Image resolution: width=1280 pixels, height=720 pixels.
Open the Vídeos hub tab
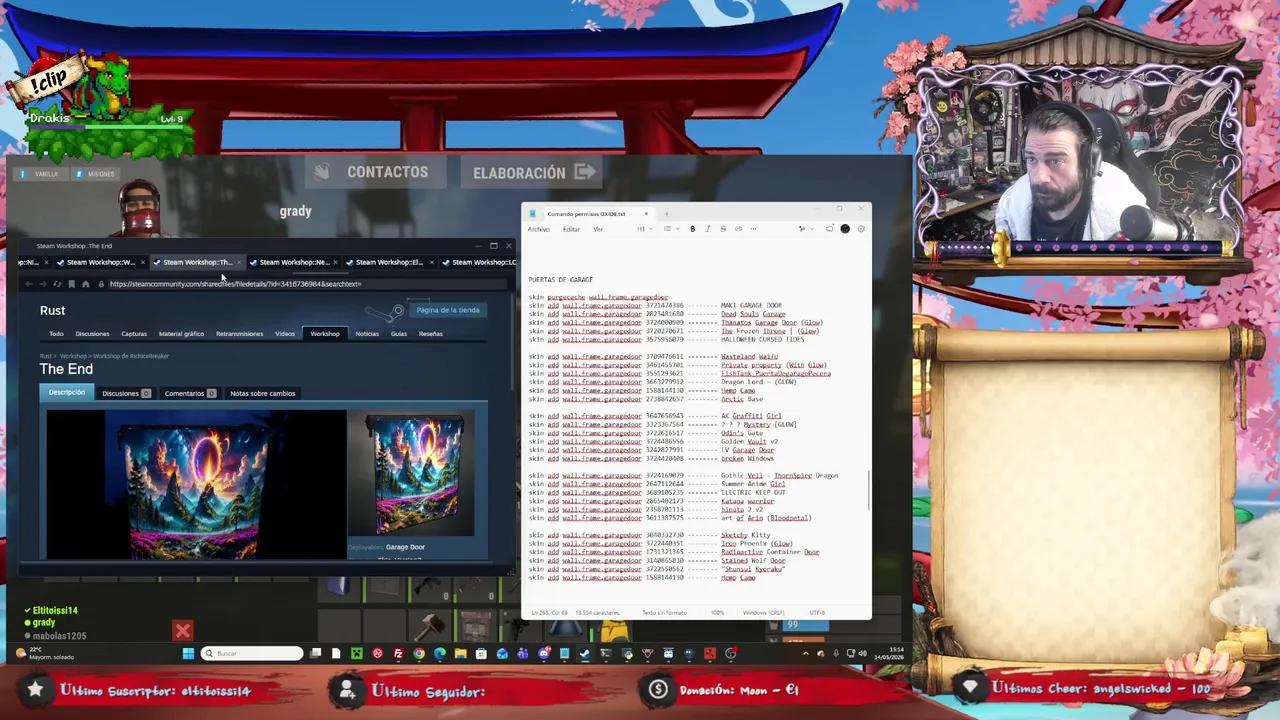[285, 334]
